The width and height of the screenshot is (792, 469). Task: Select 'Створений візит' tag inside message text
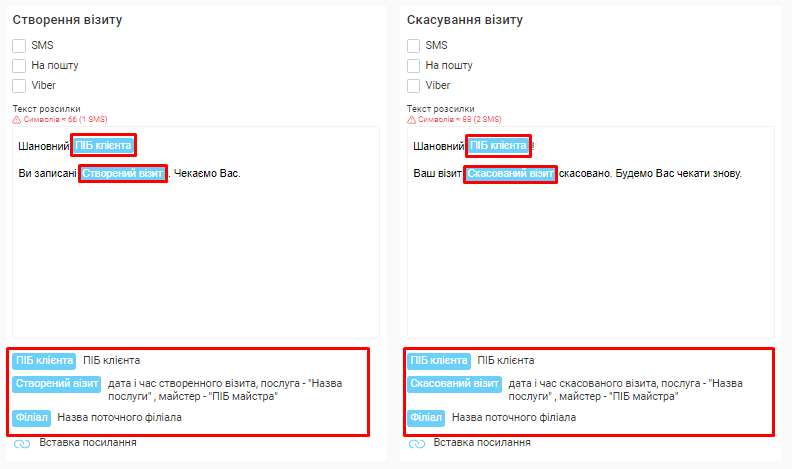click(x=122, y=173)
